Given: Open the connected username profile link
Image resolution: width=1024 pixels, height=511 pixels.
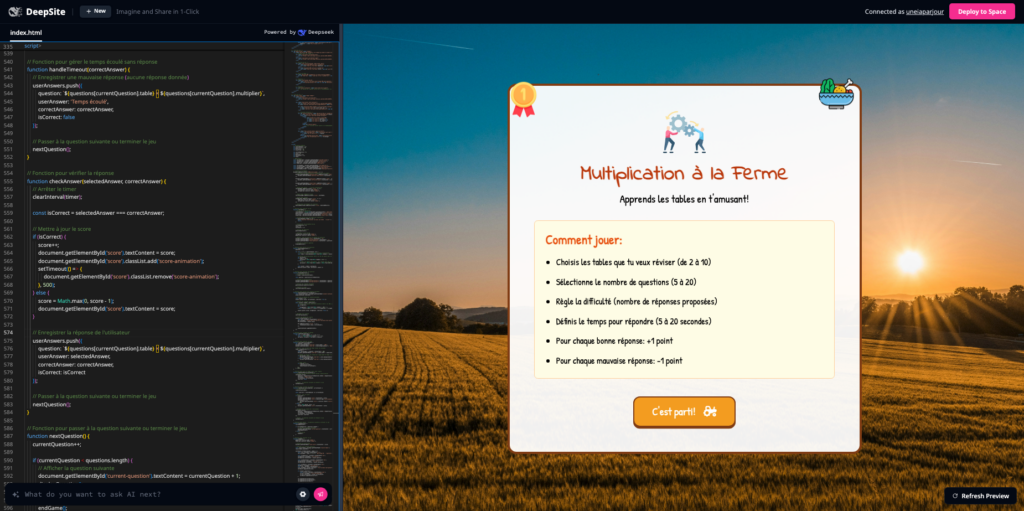Looking at the screenshot, I should coord(924,11).
